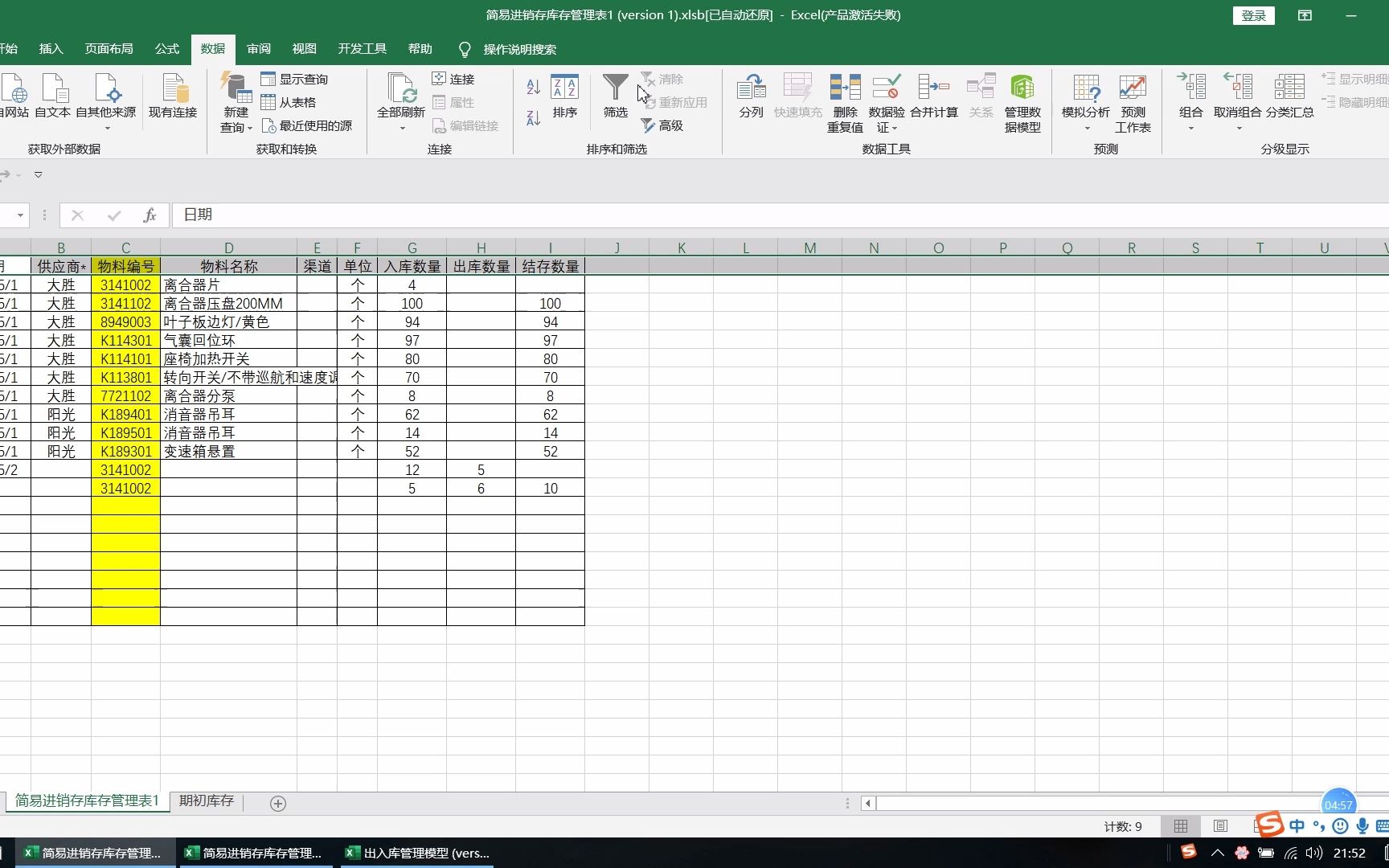Click the Refresh All icon
This screenshot has height=868, width=1389.
tap(401, 87)
